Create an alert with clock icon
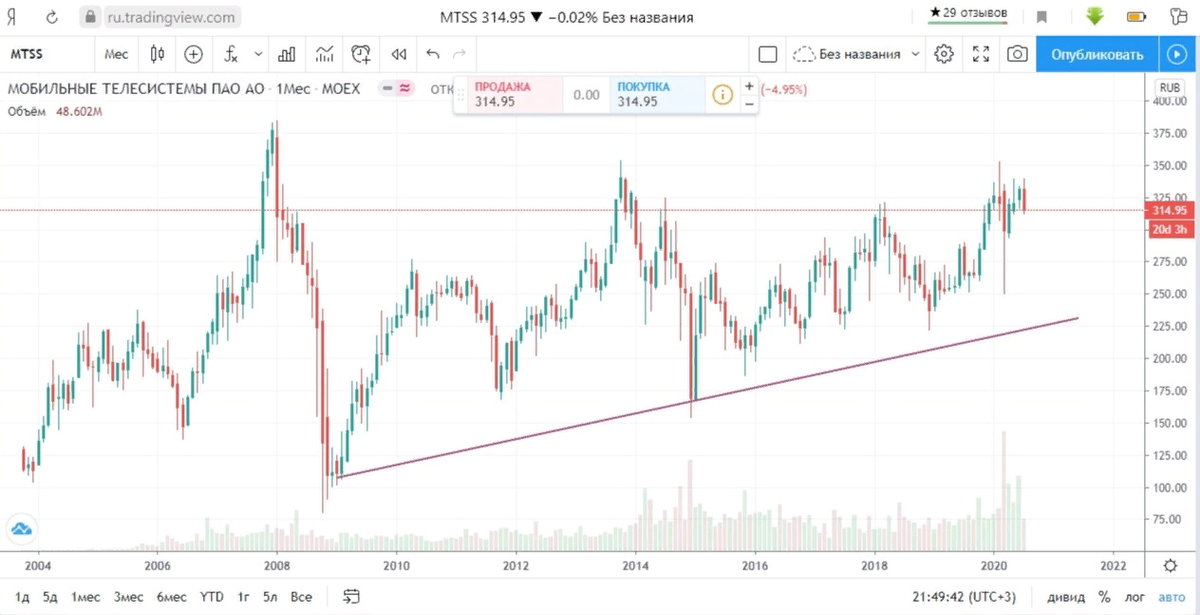 click(361, 54)
